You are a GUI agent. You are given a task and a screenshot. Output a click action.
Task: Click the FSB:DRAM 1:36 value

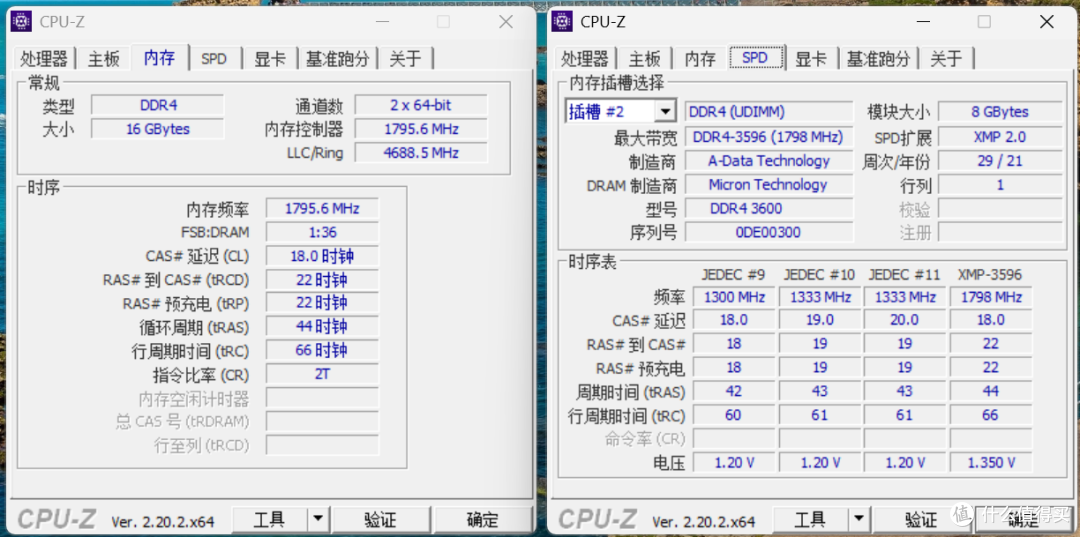coord(322,232)
